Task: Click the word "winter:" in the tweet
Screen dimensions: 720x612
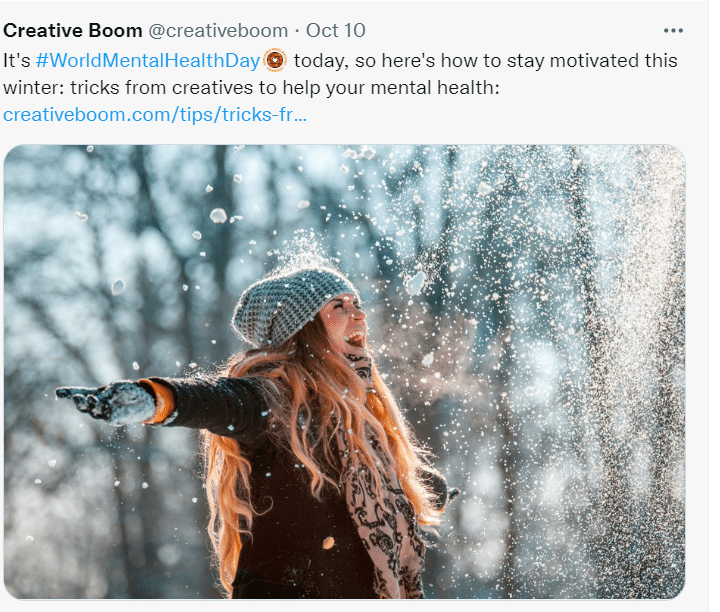Action: click(35, 88)
